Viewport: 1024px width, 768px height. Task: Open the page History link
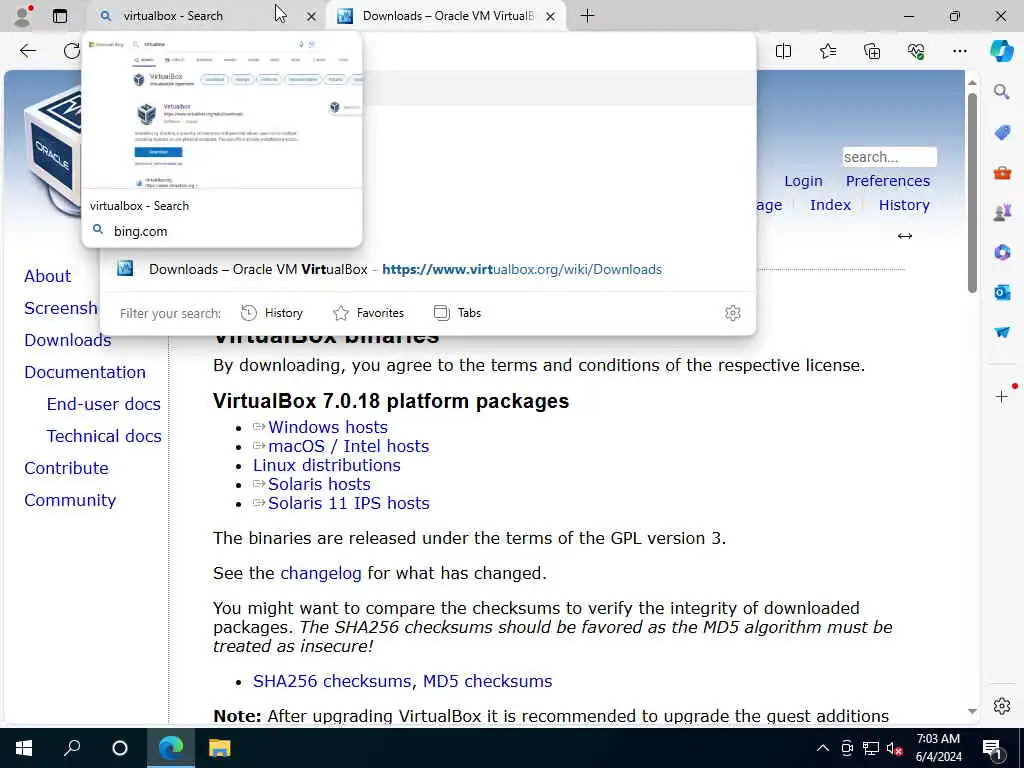point(904,205)
